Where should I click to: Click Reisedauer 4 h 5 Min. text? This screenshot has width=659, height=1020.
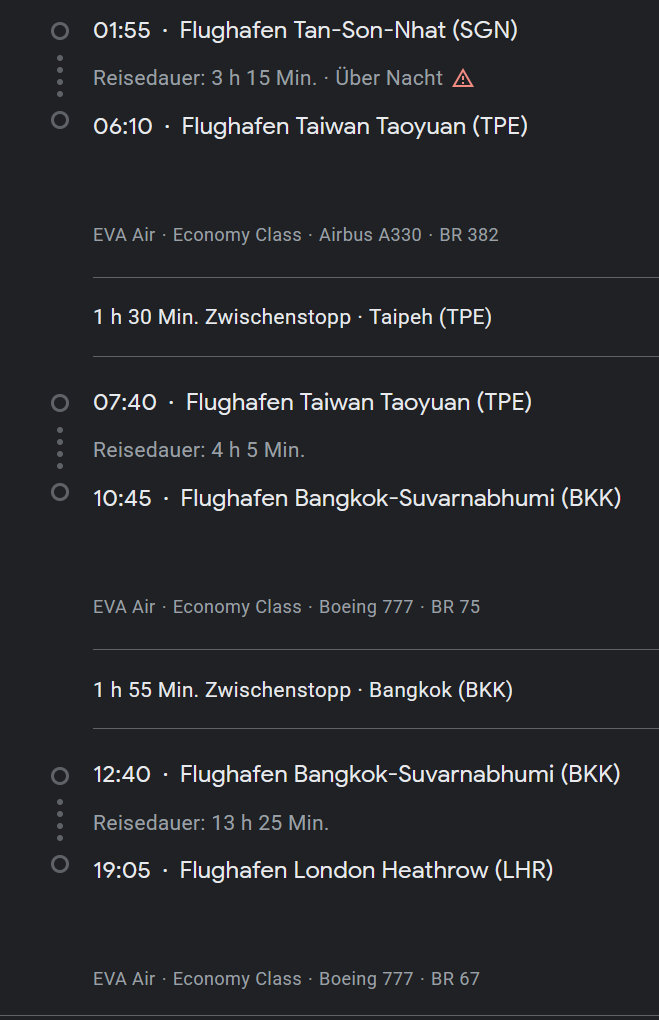tap(199, 450)
